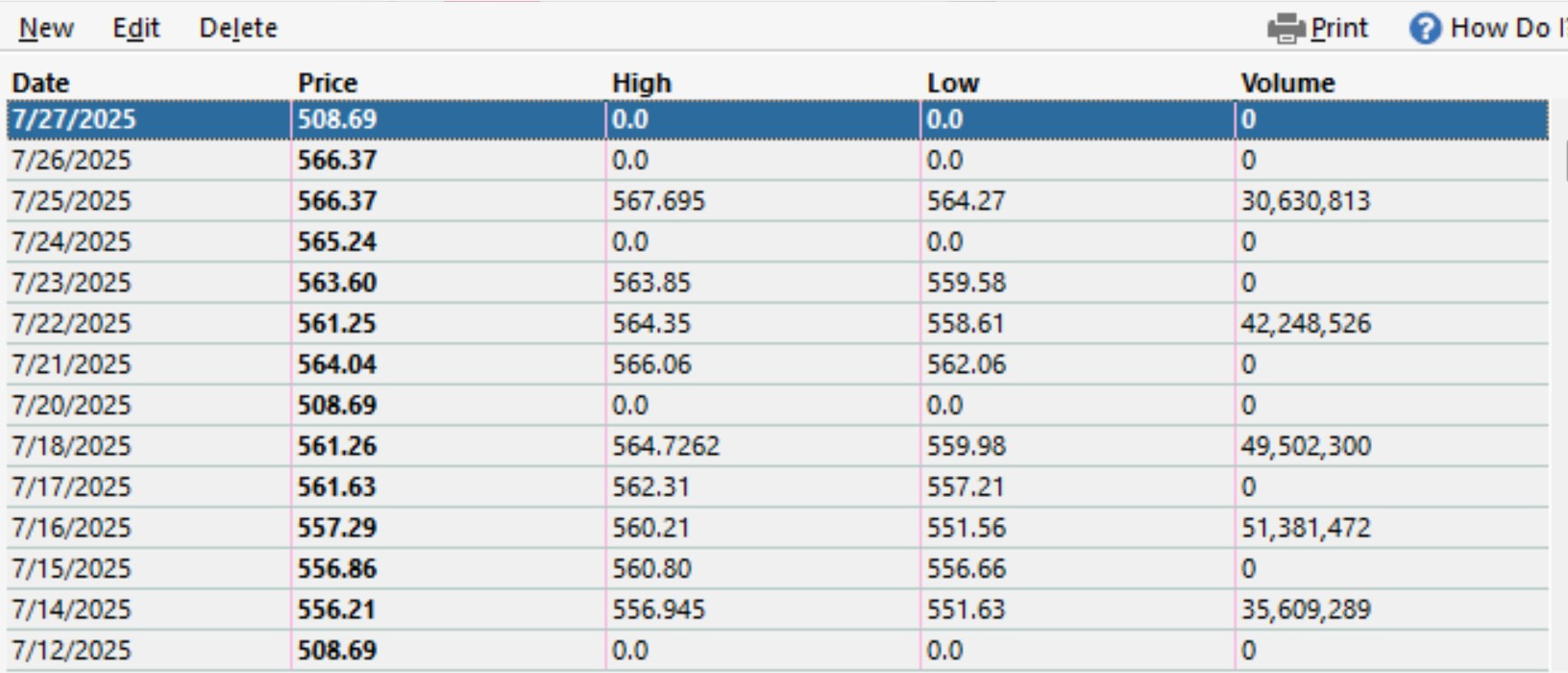Click the Print text button
This screenshot has width=1568, height=673.
click(x=1339, y=29)
